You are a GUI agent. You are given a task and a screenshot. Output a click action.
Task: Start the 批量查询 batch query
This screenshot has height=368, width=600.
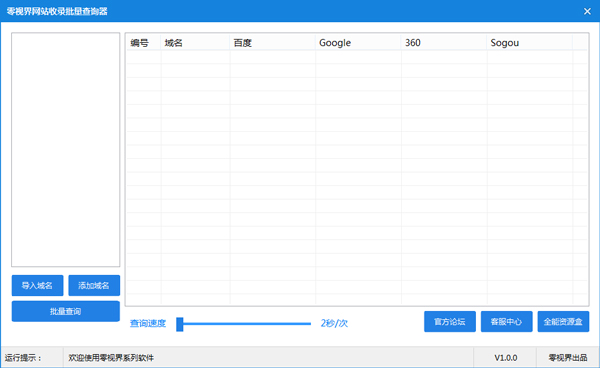(66, 311)
